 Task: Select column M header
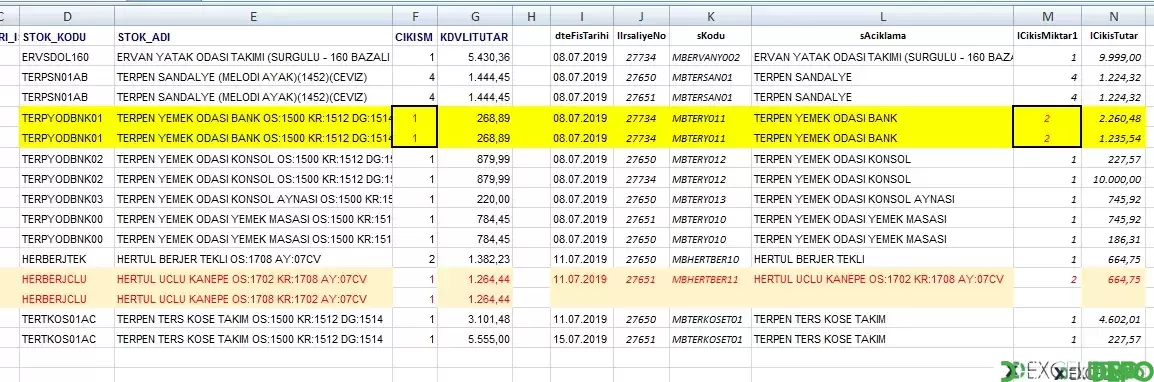pos(1047,16)
